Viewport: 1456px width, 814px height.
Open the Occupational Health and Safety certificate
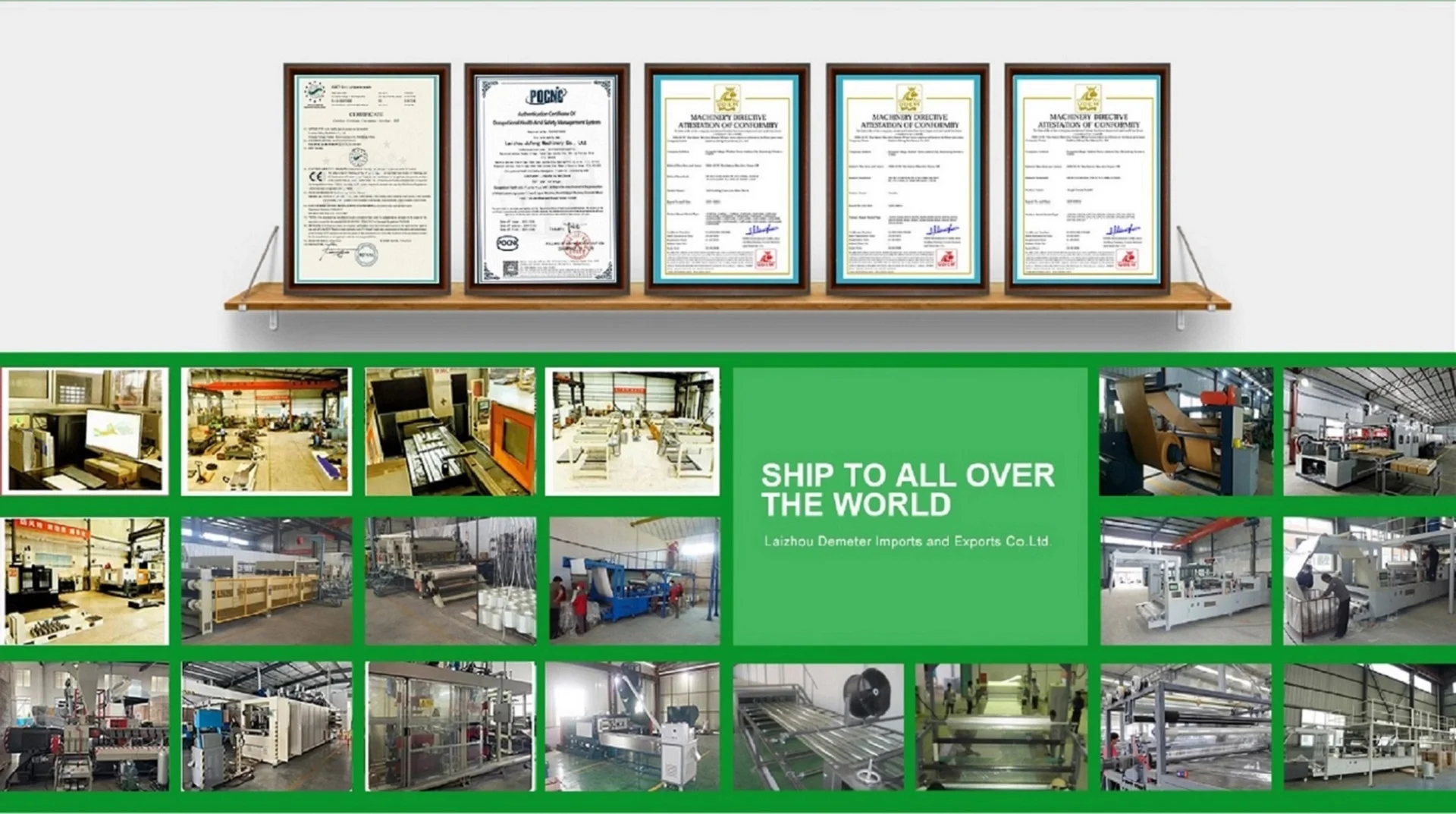(547, 179)
